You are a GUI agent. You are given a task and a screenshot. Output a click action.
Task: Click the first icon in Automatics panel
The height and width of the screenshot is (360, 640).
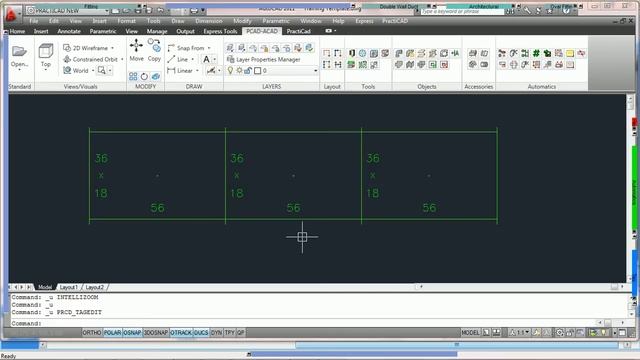click(502, 53)
